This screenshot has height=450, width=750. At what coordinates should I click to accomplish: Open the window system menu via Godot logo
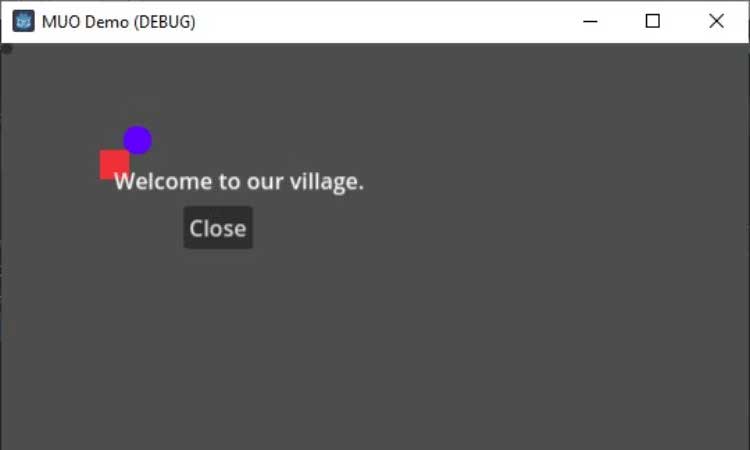(23, 22)
